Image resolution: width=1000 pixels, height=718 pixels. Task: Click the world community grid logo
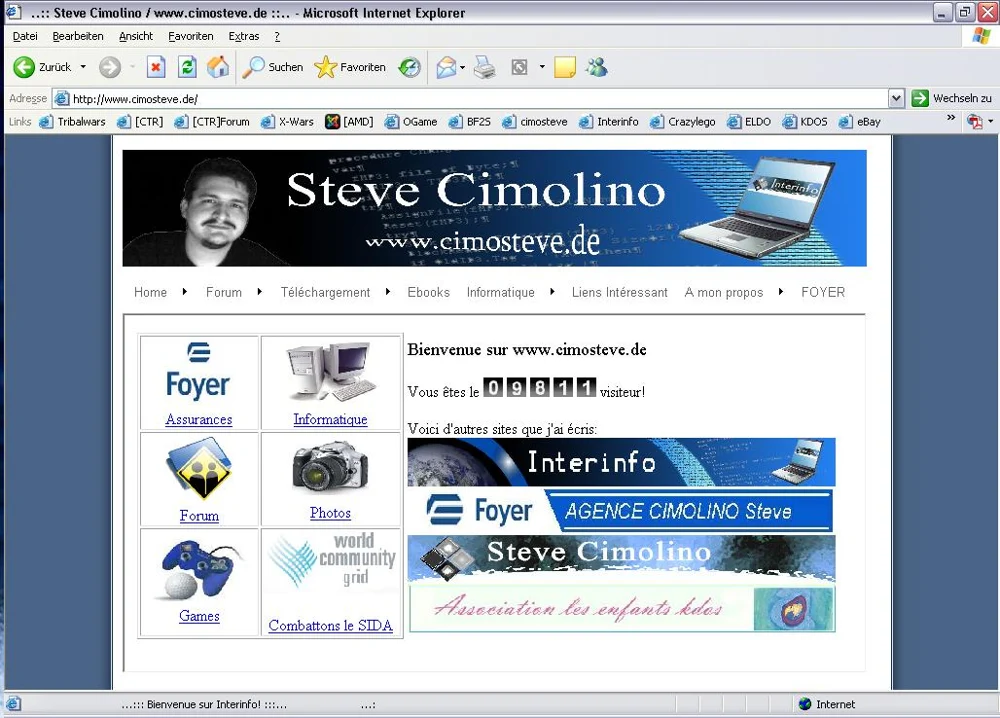330,560
